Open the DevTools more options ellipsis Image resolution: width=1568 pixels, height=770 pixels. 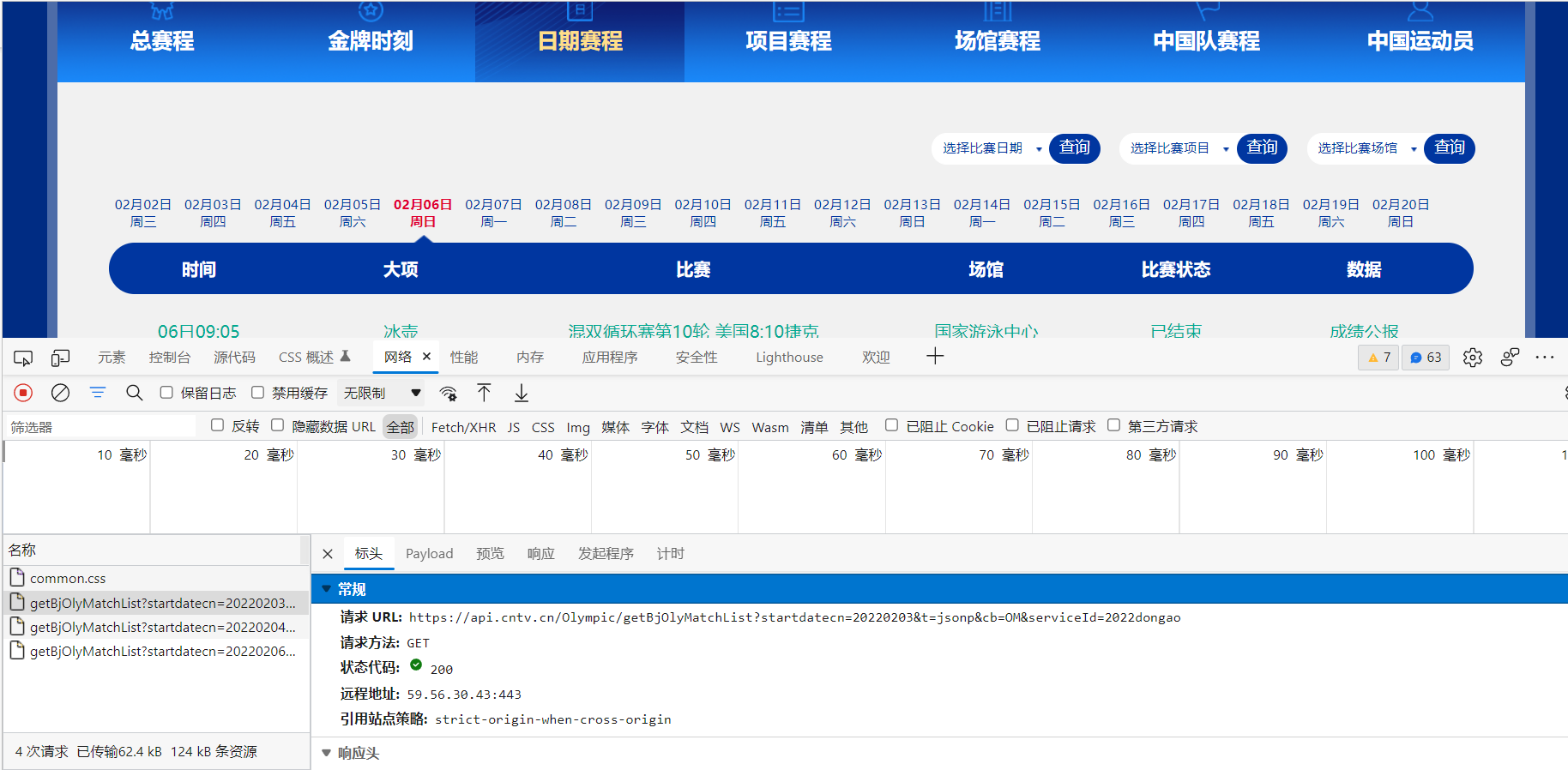point(1545,358)
